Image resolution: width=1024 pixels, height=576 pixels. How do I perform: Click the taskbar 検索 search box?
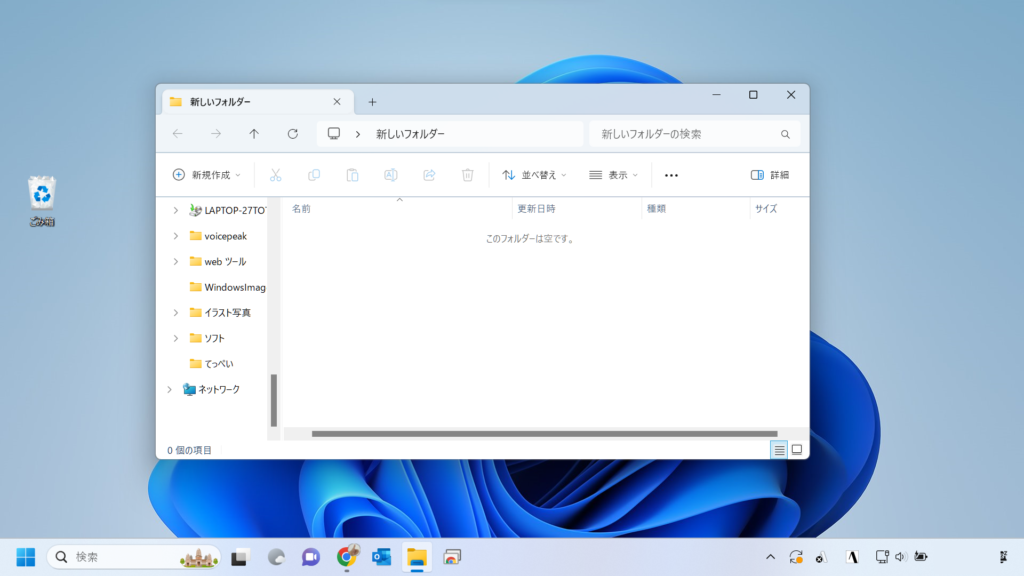click(134, 557)
